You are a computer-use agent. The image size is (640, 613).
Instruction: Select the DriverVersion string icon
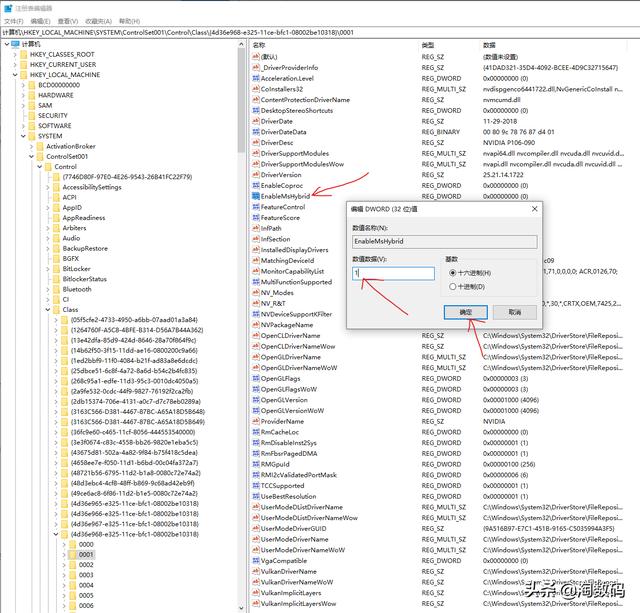coord(256,175)
